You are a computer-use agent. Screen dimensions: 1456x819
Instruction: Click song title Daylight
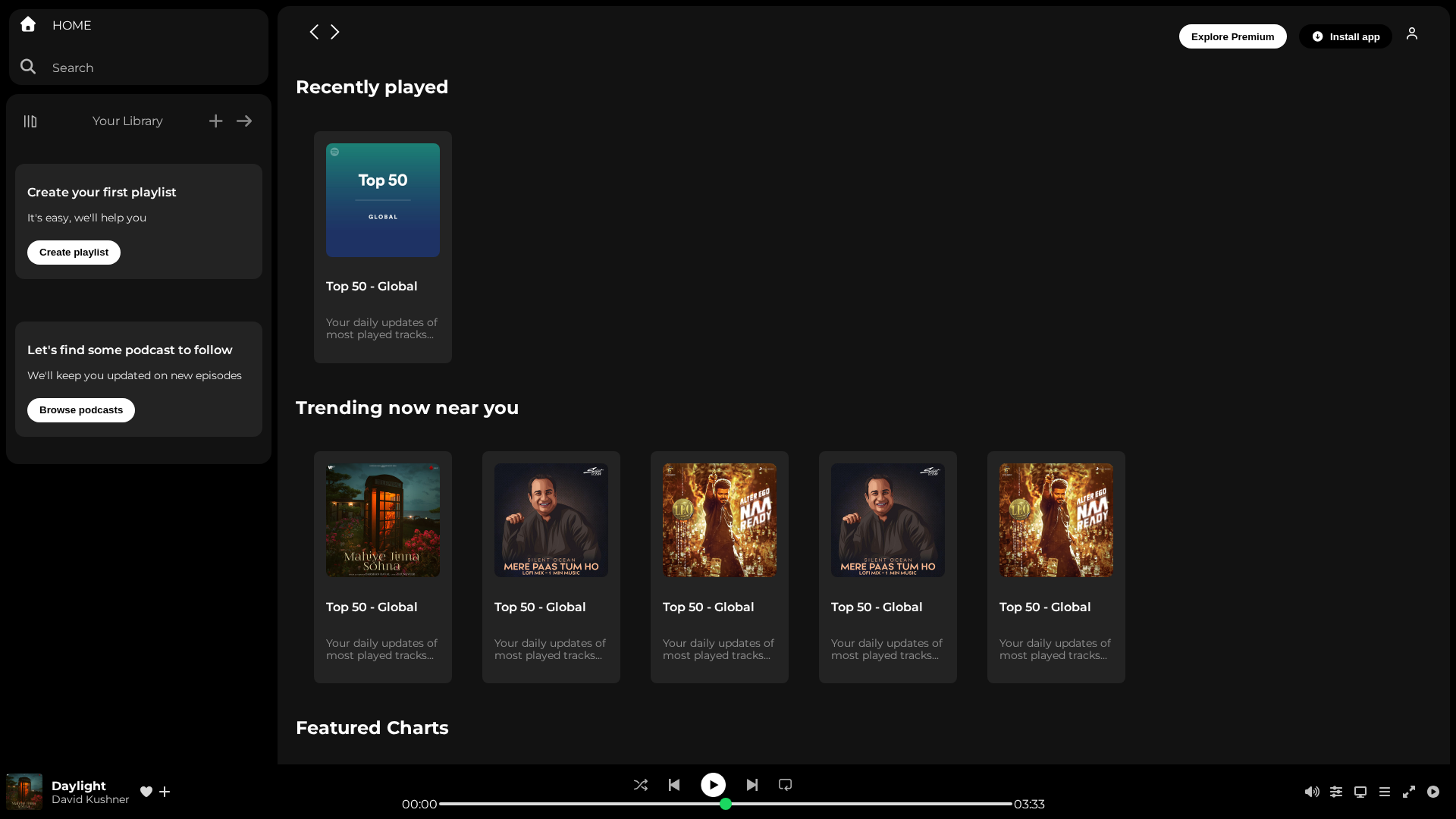click(79, 786)
